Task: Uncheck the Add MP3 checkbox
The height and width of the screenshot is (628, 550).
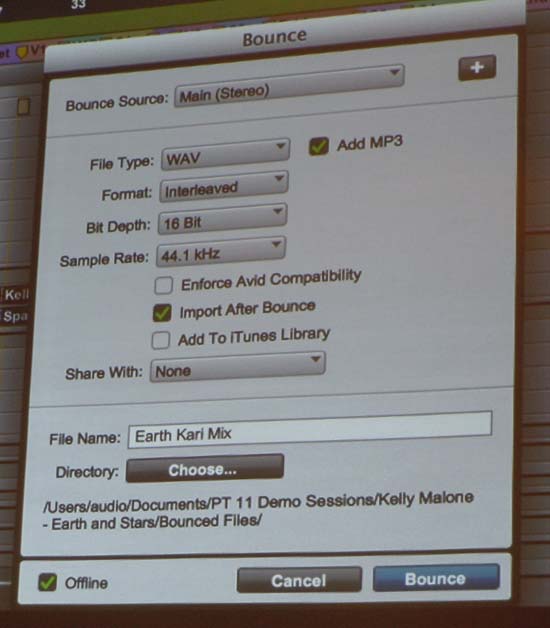Action: coord(319,146)
